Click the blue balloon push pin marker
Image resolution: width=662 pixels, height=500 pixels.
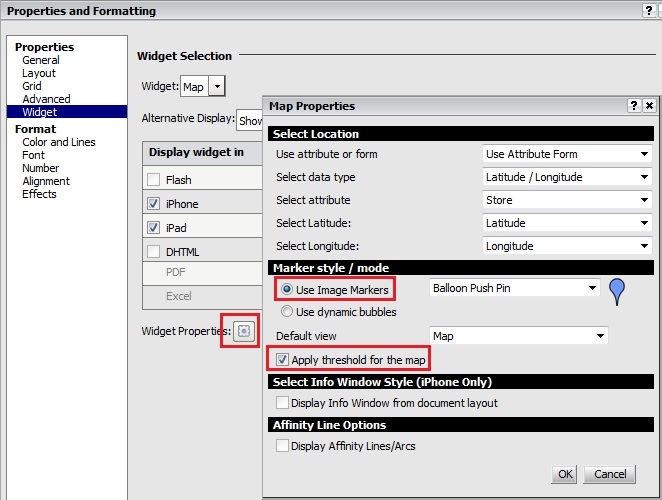pos(617,290)
